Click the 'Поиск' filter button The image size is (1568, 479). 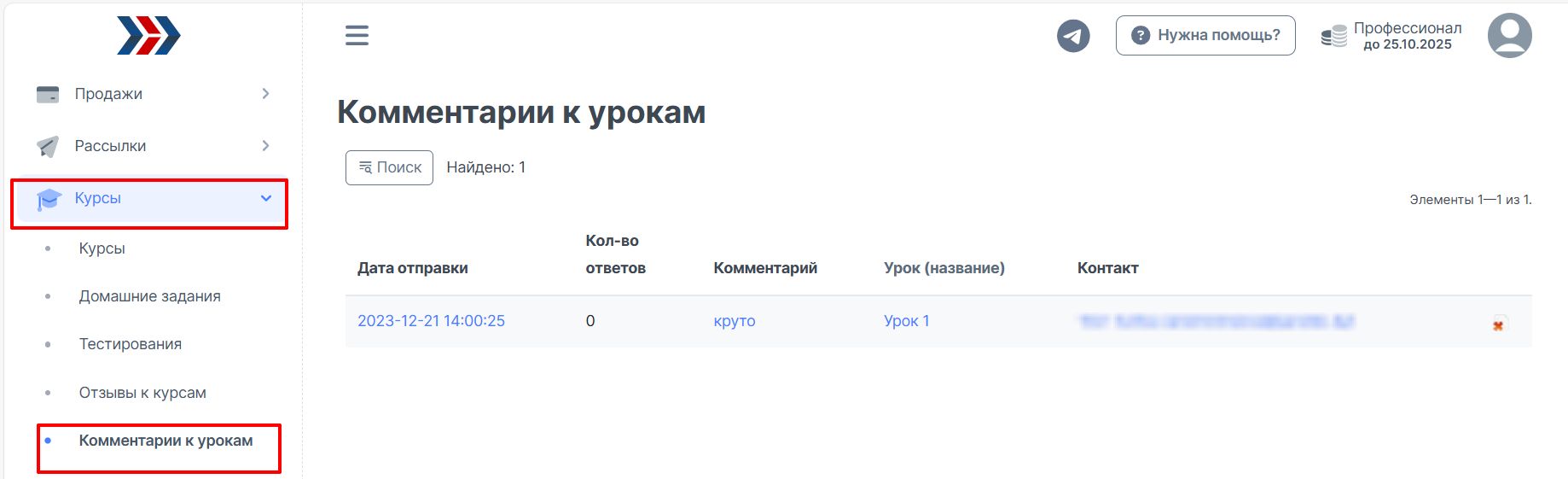(389, 167)
